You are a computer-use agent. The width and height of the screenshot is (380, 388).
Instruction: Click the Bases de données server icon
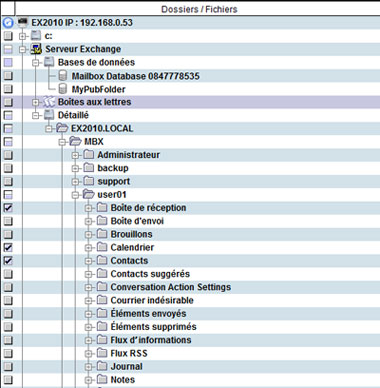tap(49, 62)
